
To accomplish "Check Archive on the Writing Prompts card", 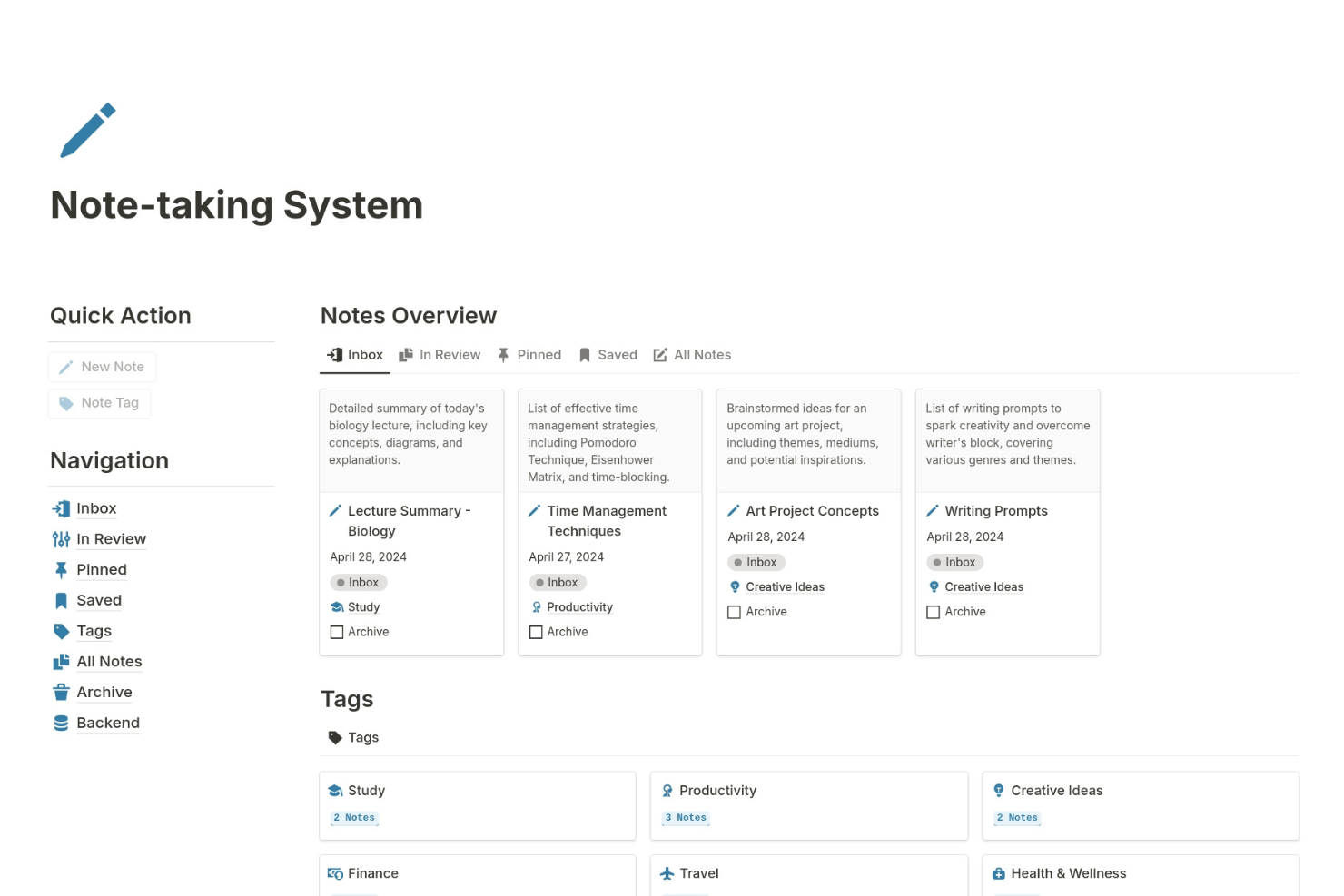I will pos(934,612).
